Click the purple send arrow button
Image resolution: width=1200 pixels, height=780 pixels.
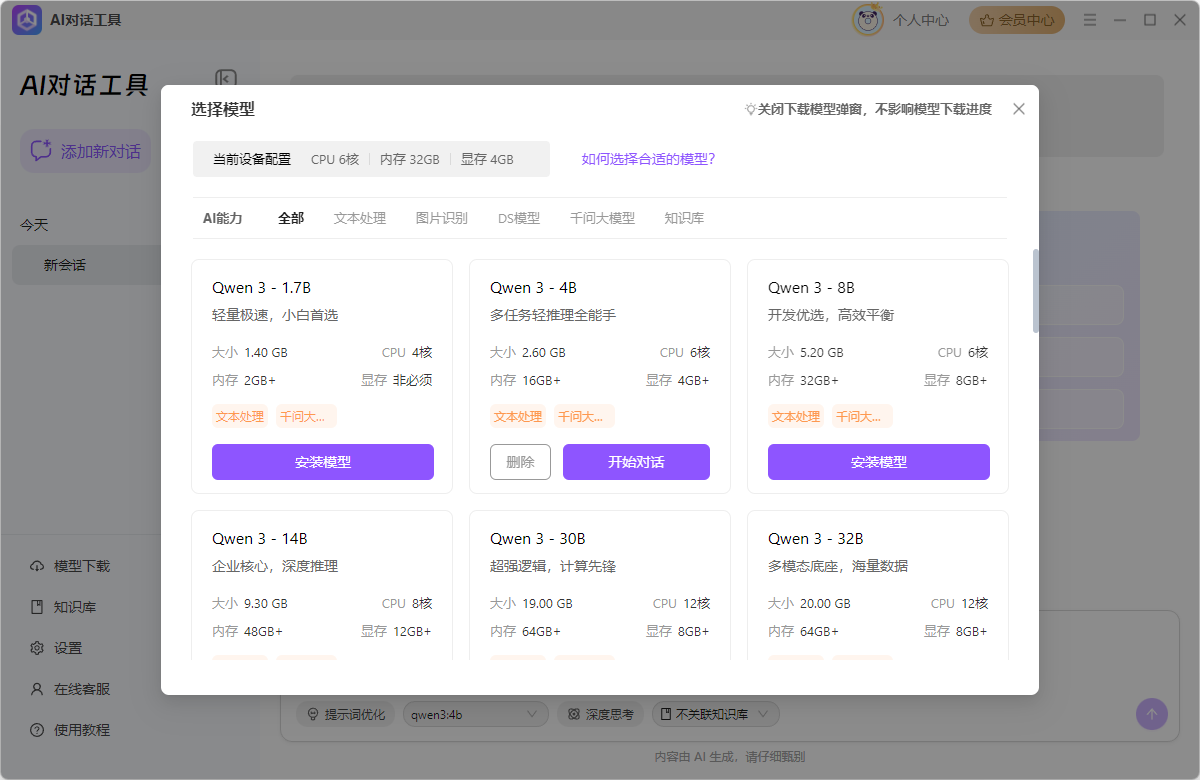(1151, 714)
